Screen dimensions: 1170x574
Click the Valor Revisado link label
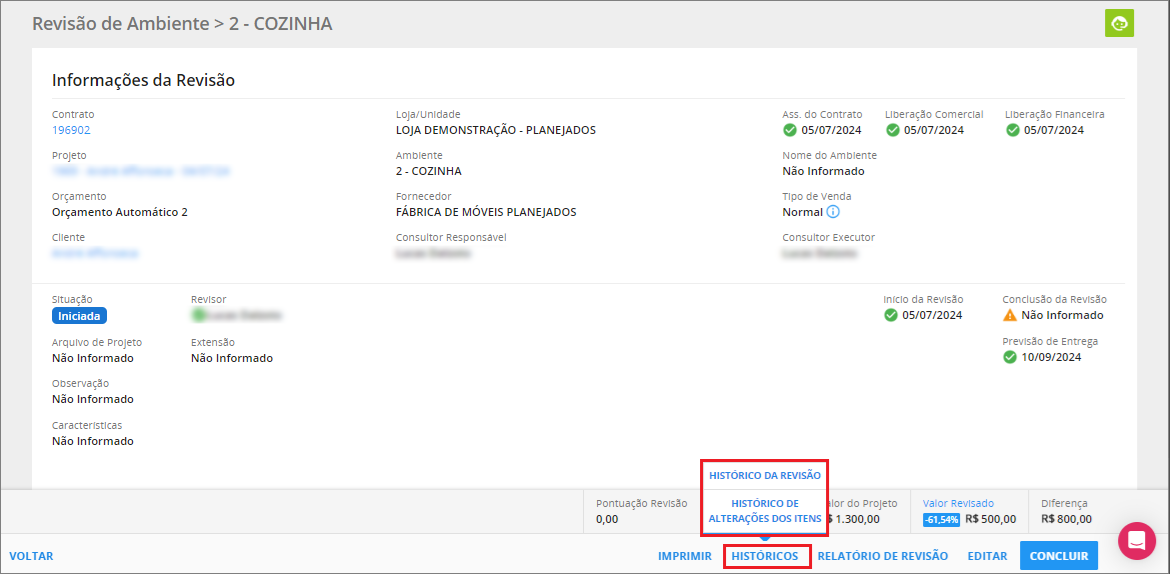[x=958, y=503]
